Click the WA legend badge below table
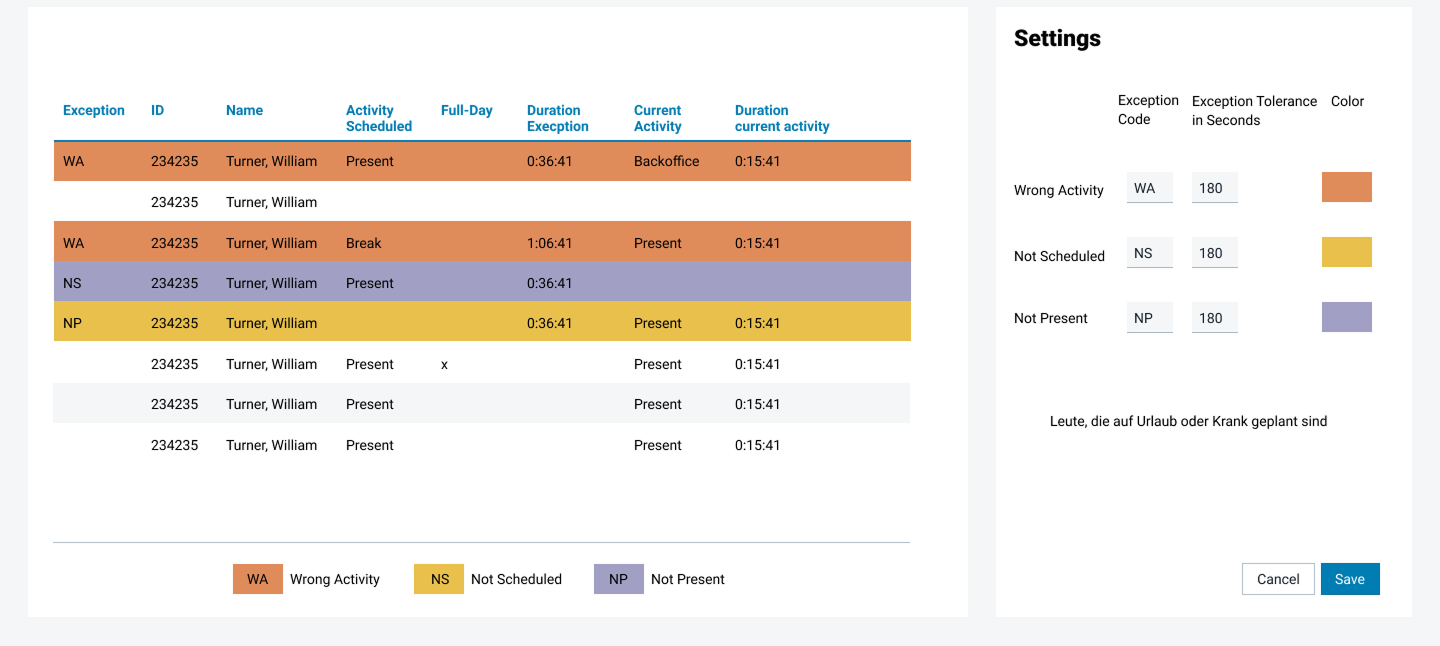The width and height of the screenshot is (1440, 646). click(x=258, y=579)
